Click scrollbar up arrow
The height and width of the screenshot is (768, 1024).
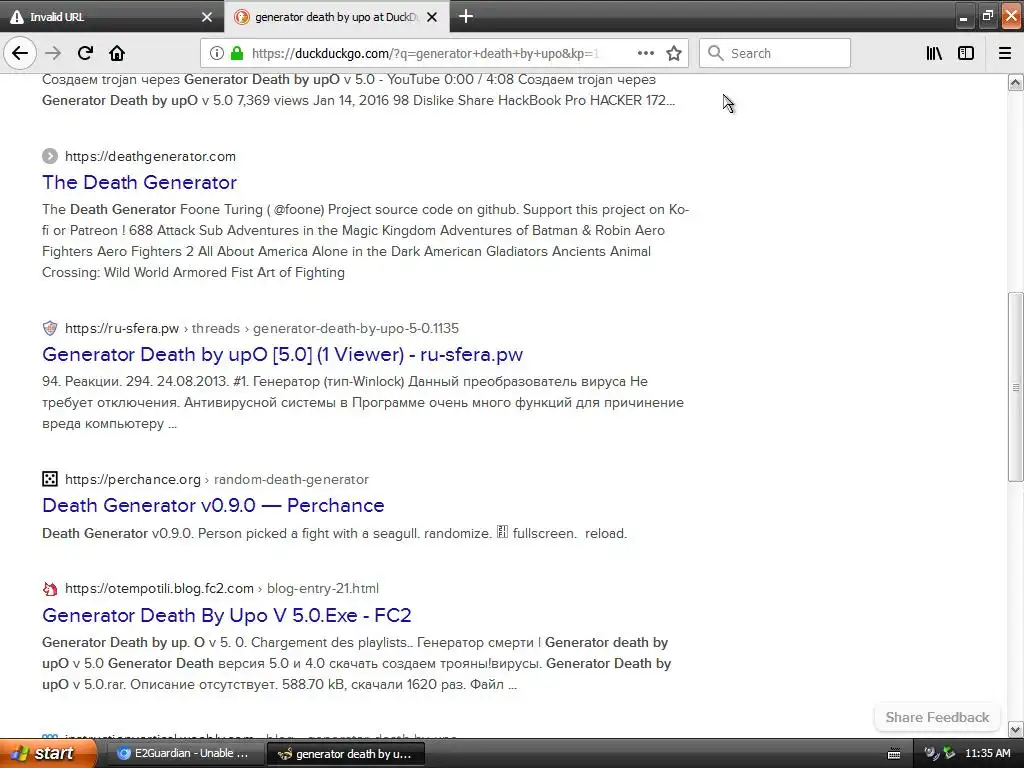1015,82
